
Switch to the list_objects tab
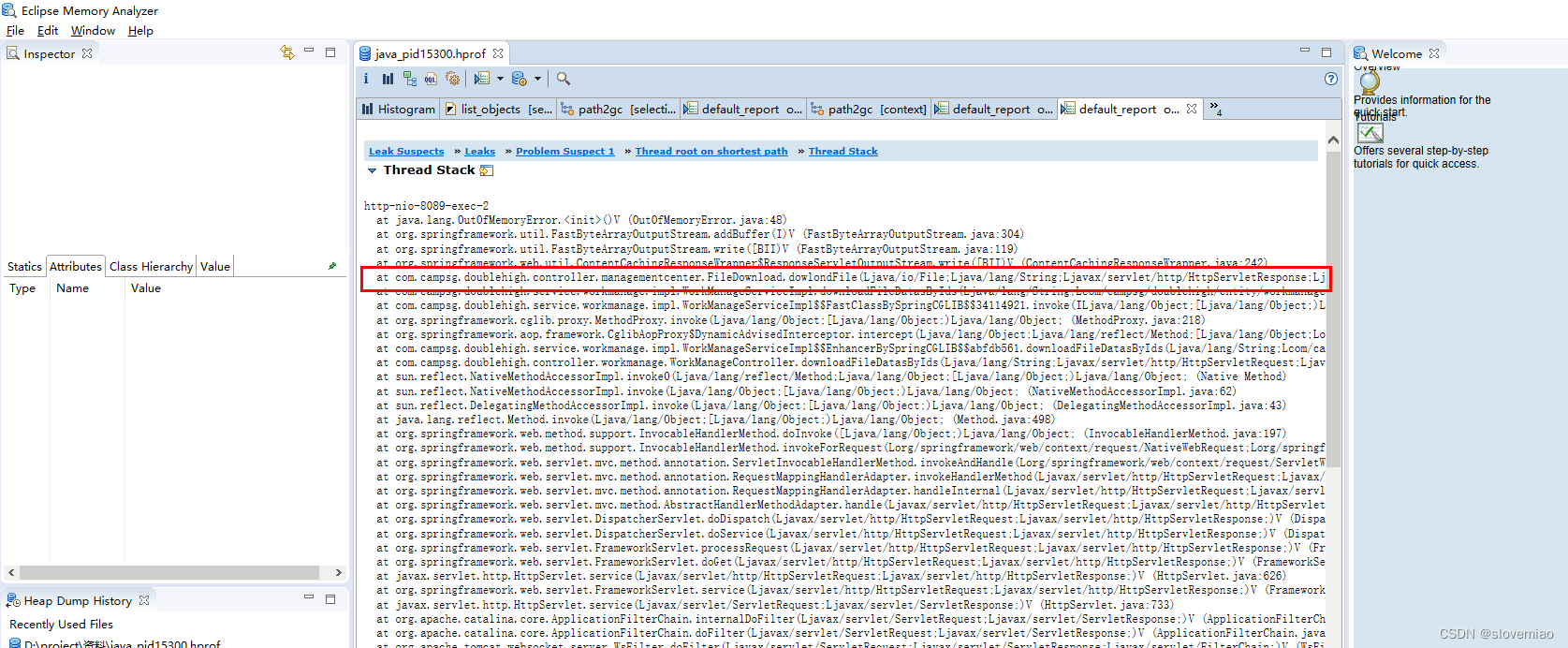click(498, 109)
